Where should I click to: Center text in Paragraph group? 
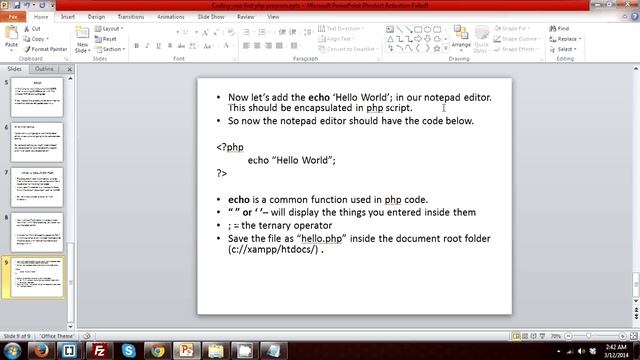pyautogui.click(x=257, y=46)
